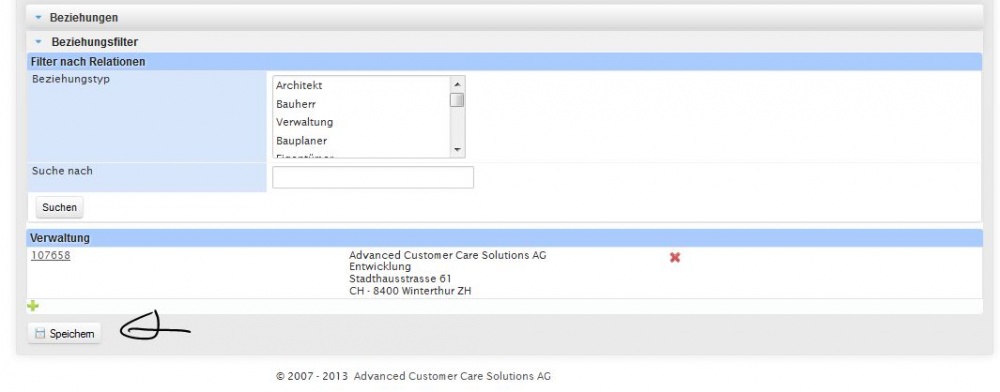This screenshot has width=1000, height=392.
Task: Click the Advanced Customer Care Solutions AG address text
Action: pyautogui.click(x=448, y=273)
